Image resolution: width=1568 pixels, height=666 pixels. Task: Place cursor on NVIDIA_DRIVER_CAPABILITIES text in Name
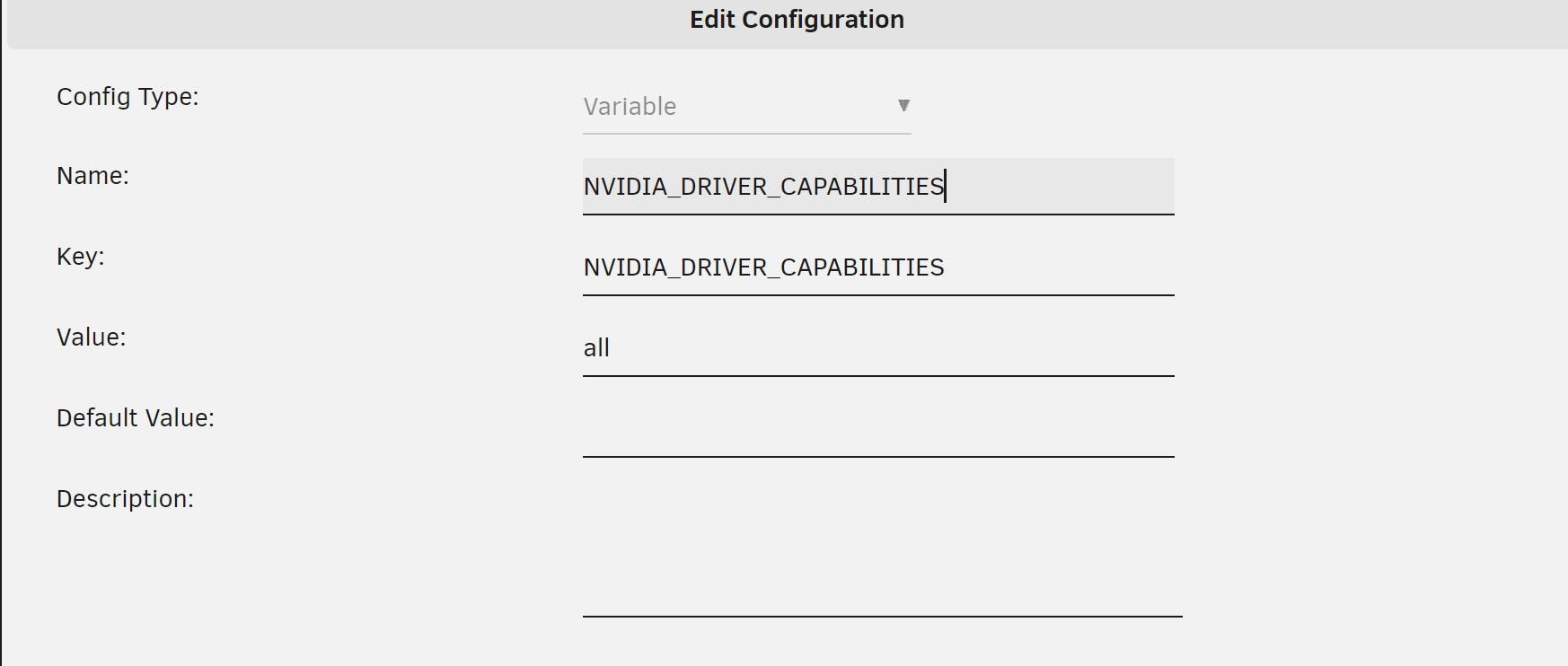pos(763,187)
